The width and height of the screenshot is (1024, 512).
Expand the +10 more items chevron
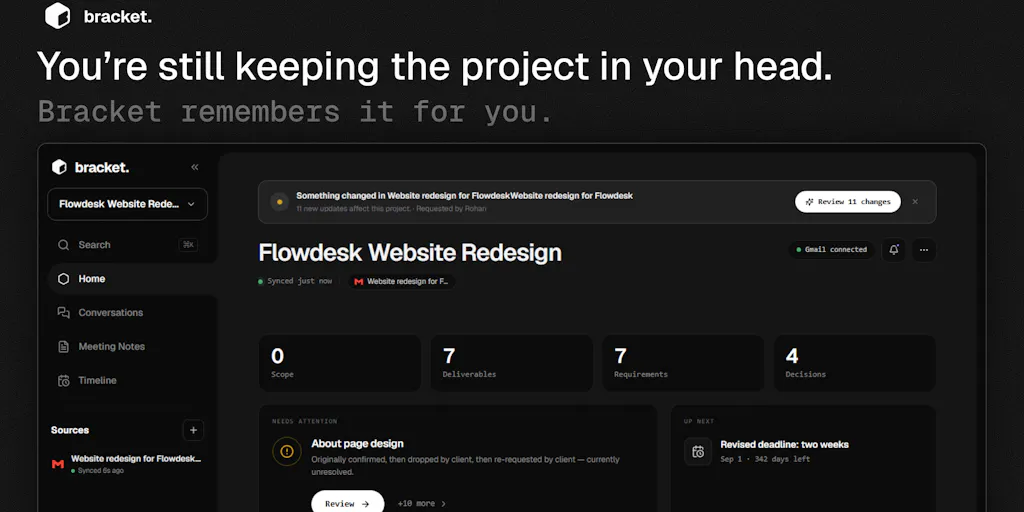(x=422, y=504)
